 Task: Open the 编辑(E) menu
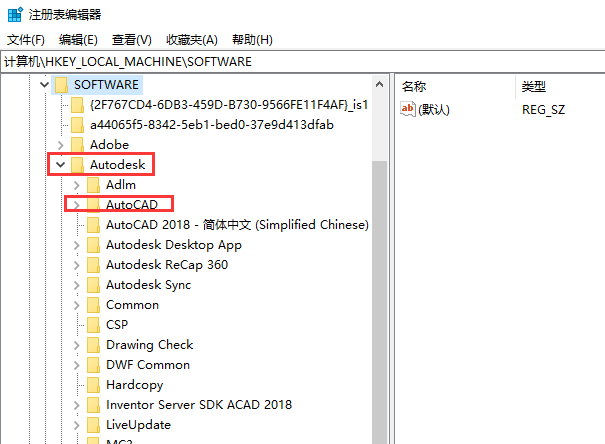pyautogui.click(x=78, y=40)
